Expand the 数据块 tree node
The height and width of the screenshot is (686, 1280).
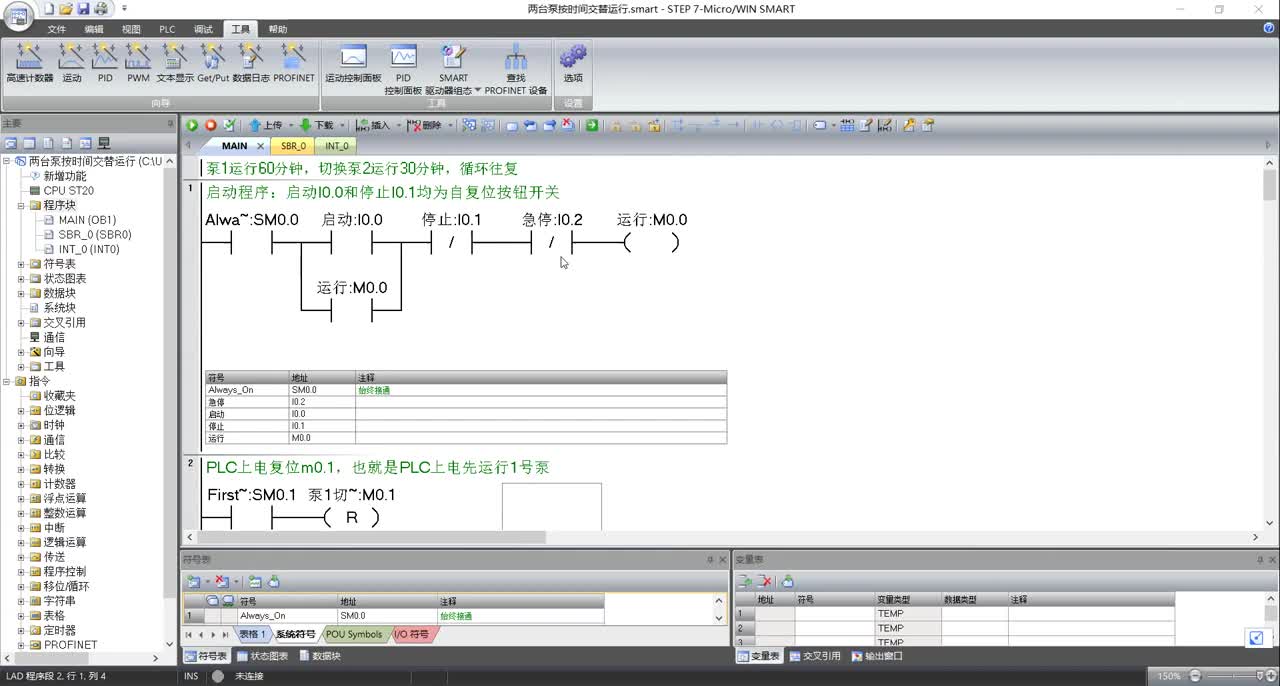pyautogui.click(x=22, y=293)
